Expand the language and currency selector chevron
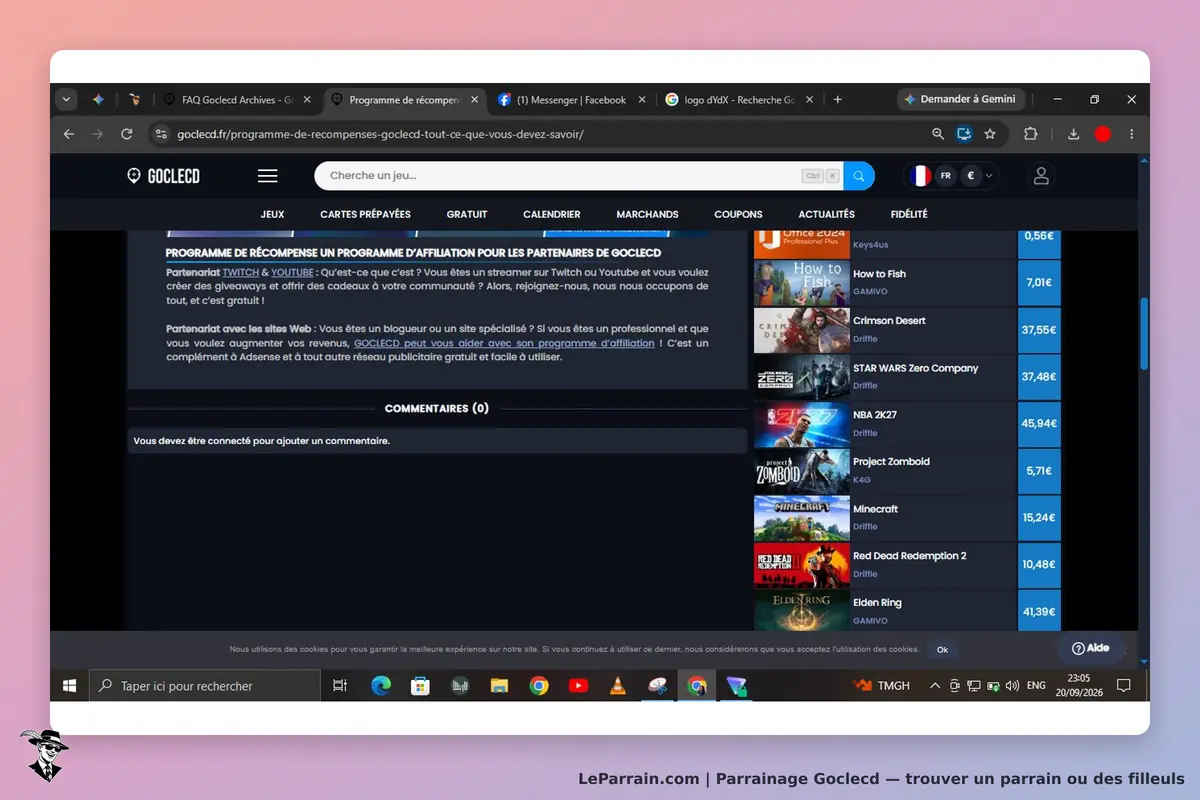 (x=989, y=176)
